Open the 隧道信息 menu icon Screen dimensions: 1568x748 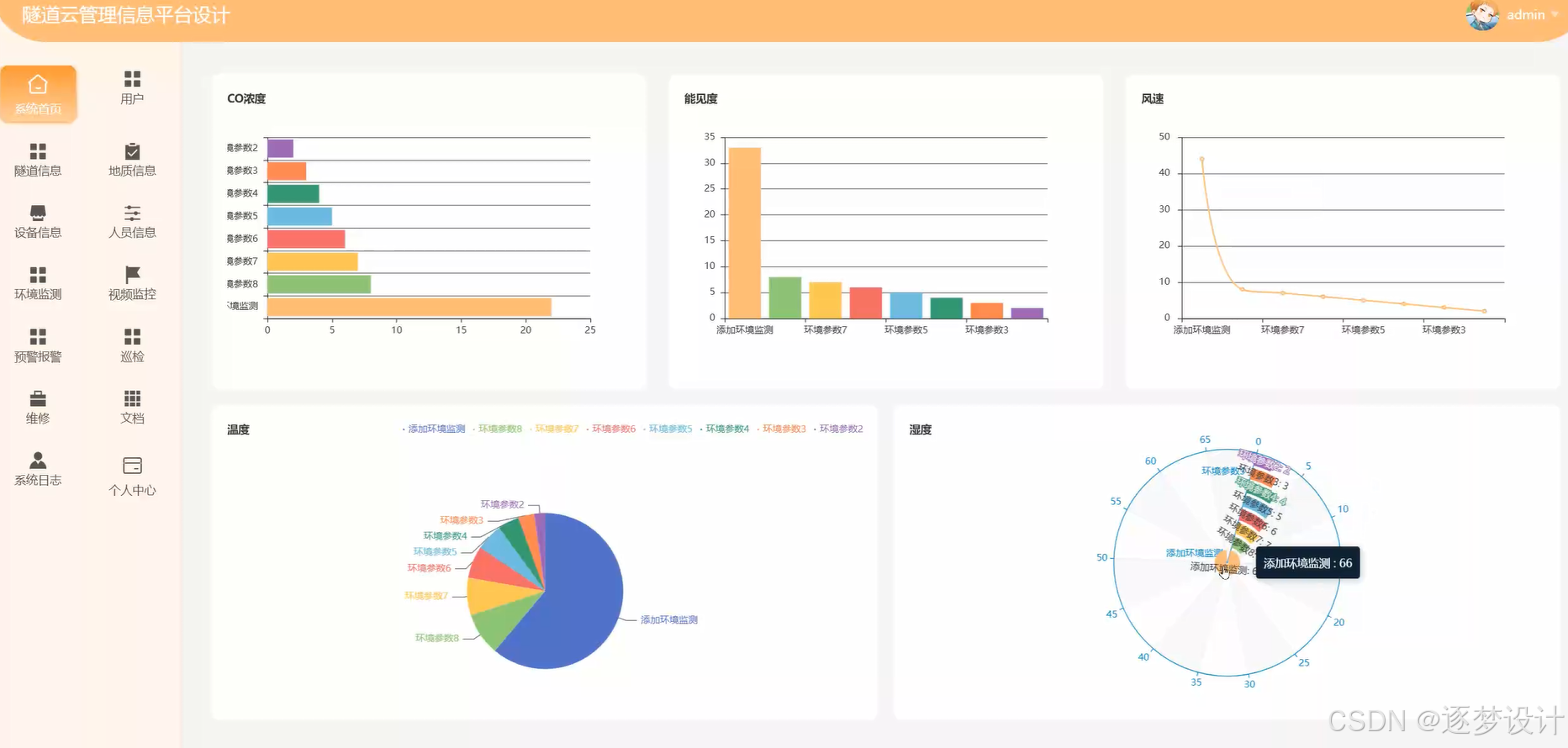coord(38,151)
